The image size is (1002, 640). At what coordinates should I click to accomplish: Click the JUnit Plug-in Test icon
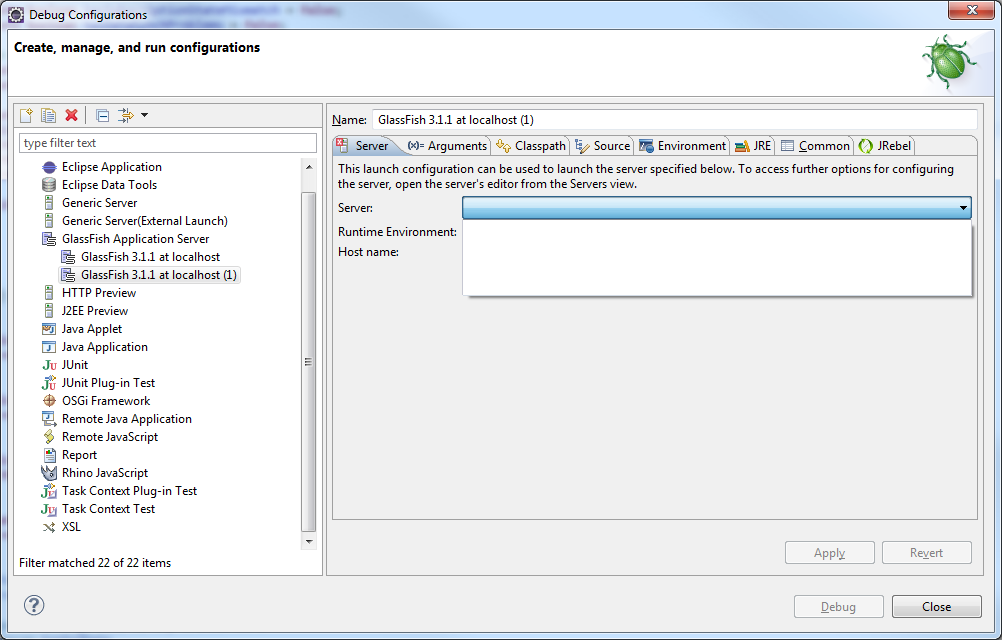click(49, 383)
